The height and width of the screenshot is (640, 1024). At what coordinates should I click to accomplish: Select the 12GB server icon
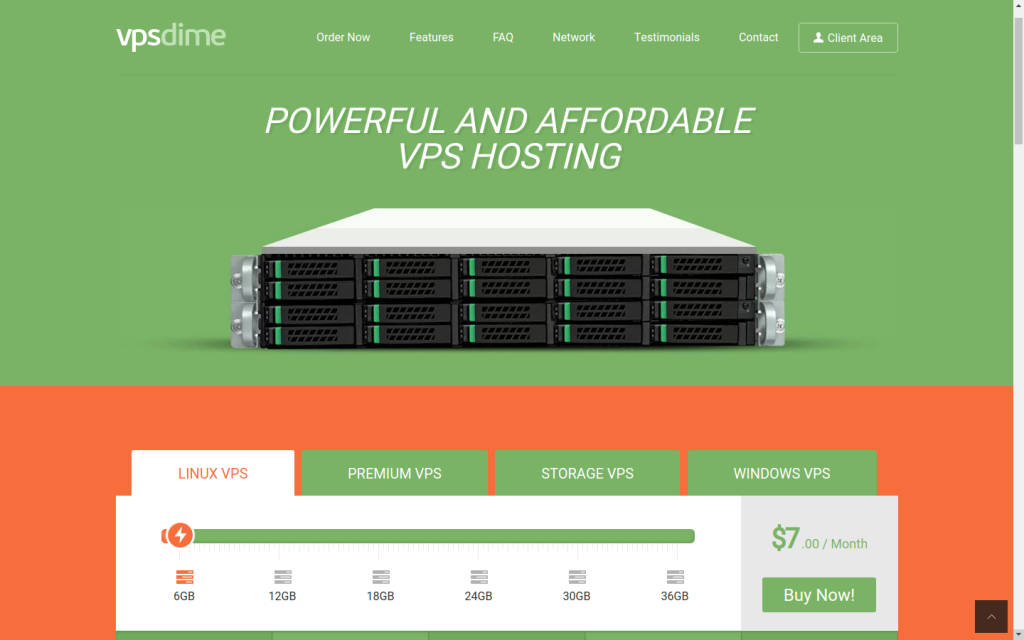tap(283, 577)
